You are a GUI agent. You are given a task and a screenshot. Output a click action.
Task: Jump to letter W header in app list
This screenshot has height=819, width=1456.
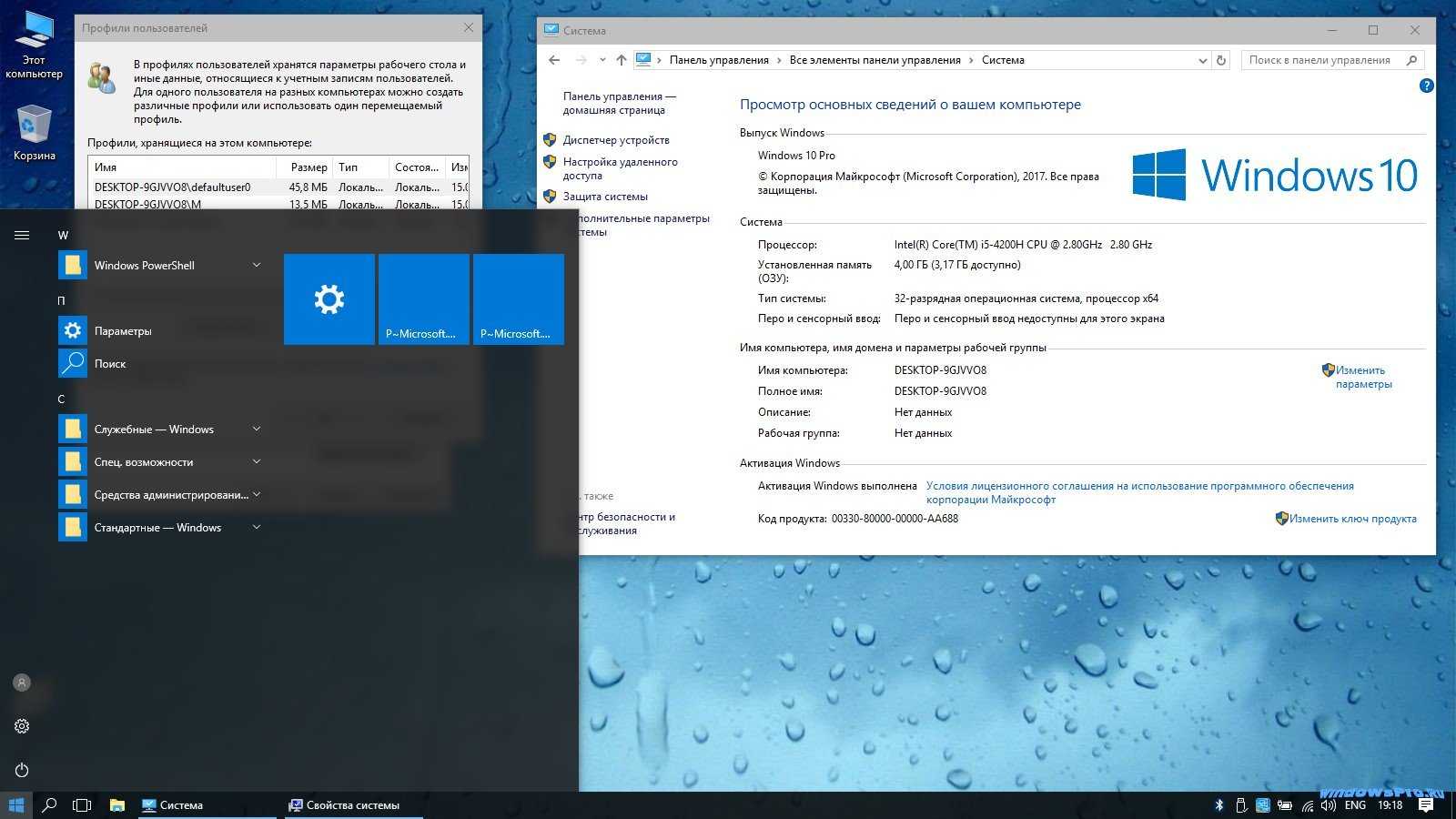click(x=63, y=235)
